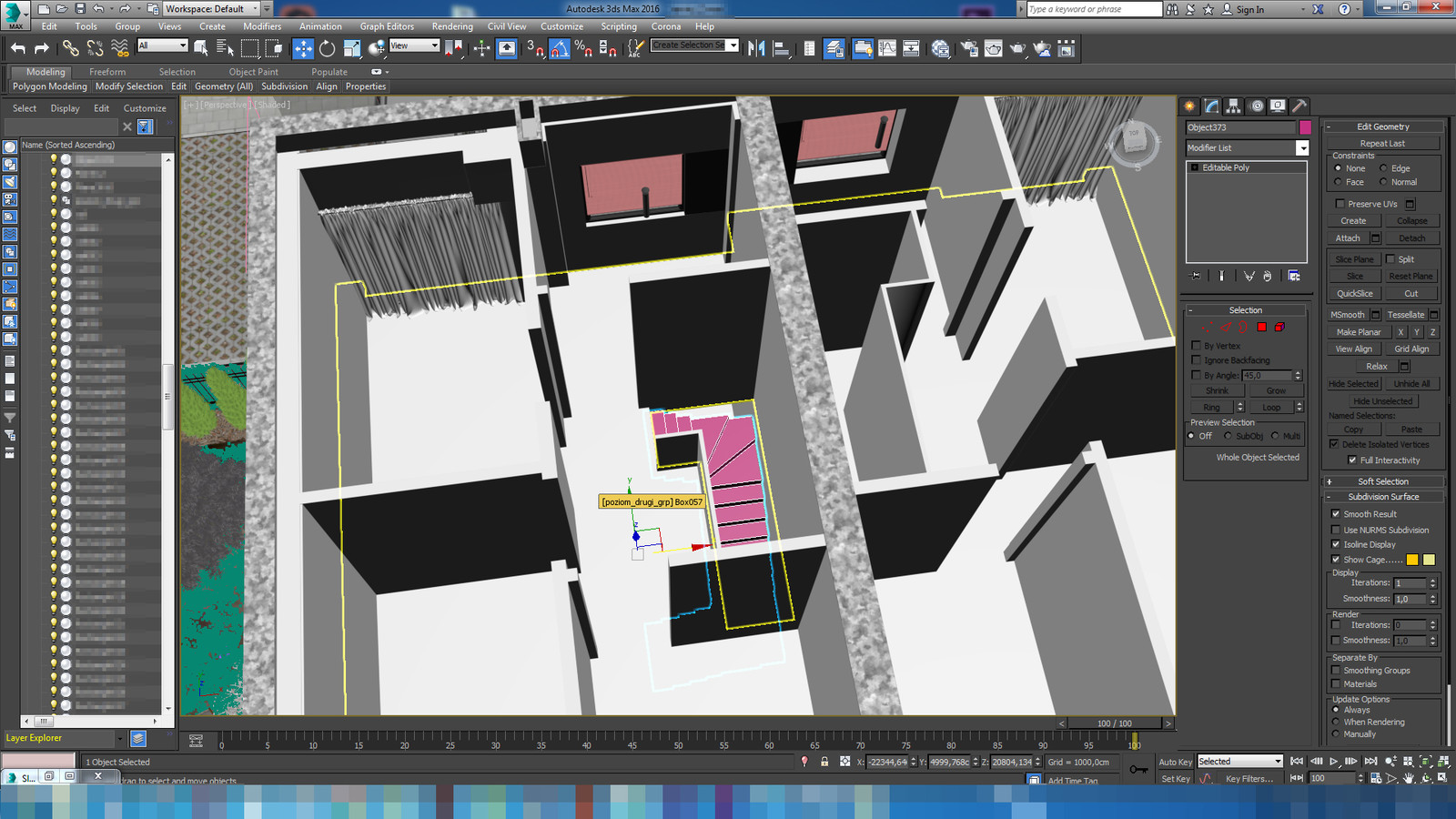Viewport: 1456px width, 819px height.
Task: Toggle the Percent Snap tool
Action: (x=583, y=48)
